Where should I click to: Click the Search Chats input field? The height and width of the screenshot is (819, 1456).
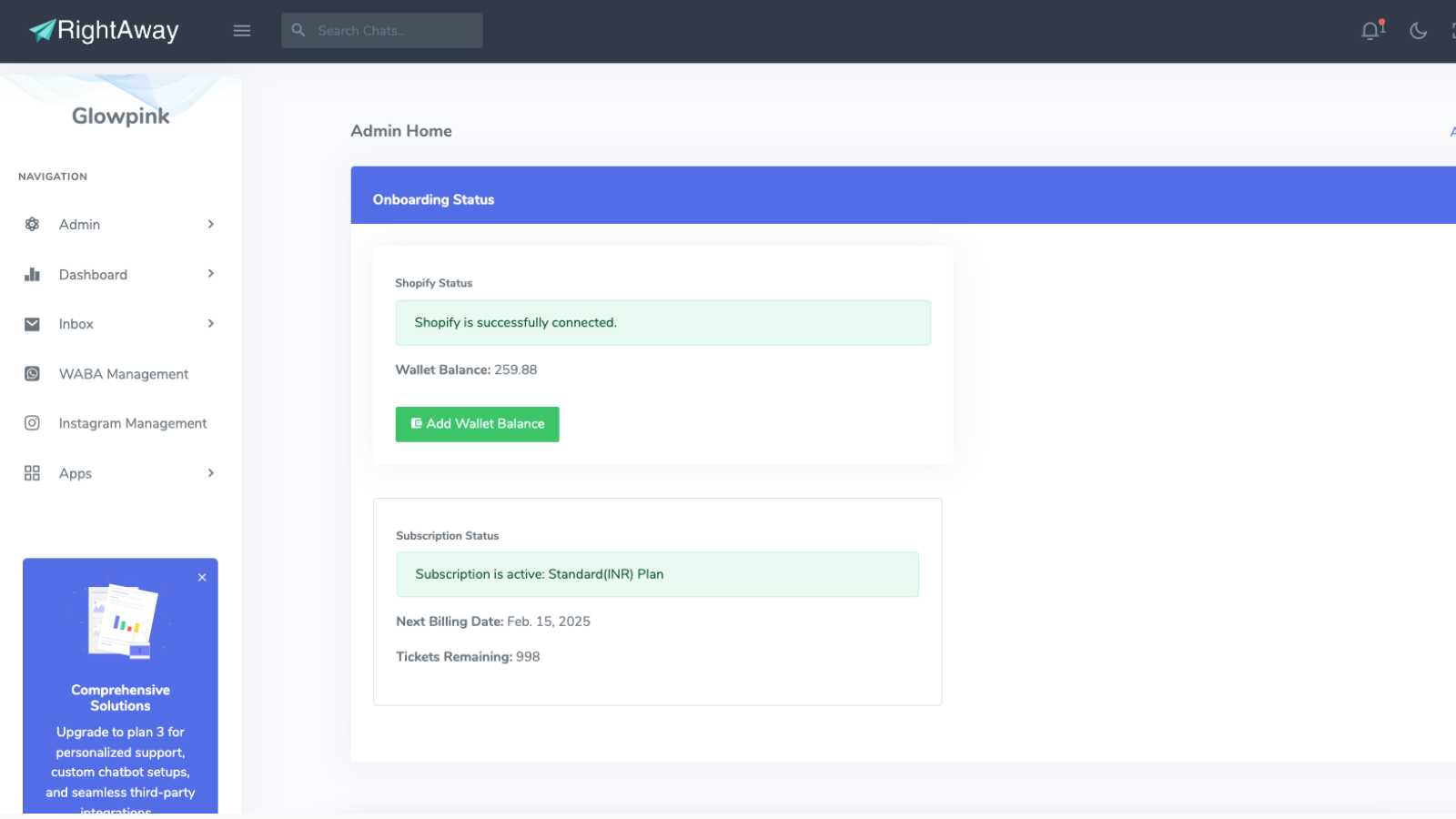click(x=381, y=30)
